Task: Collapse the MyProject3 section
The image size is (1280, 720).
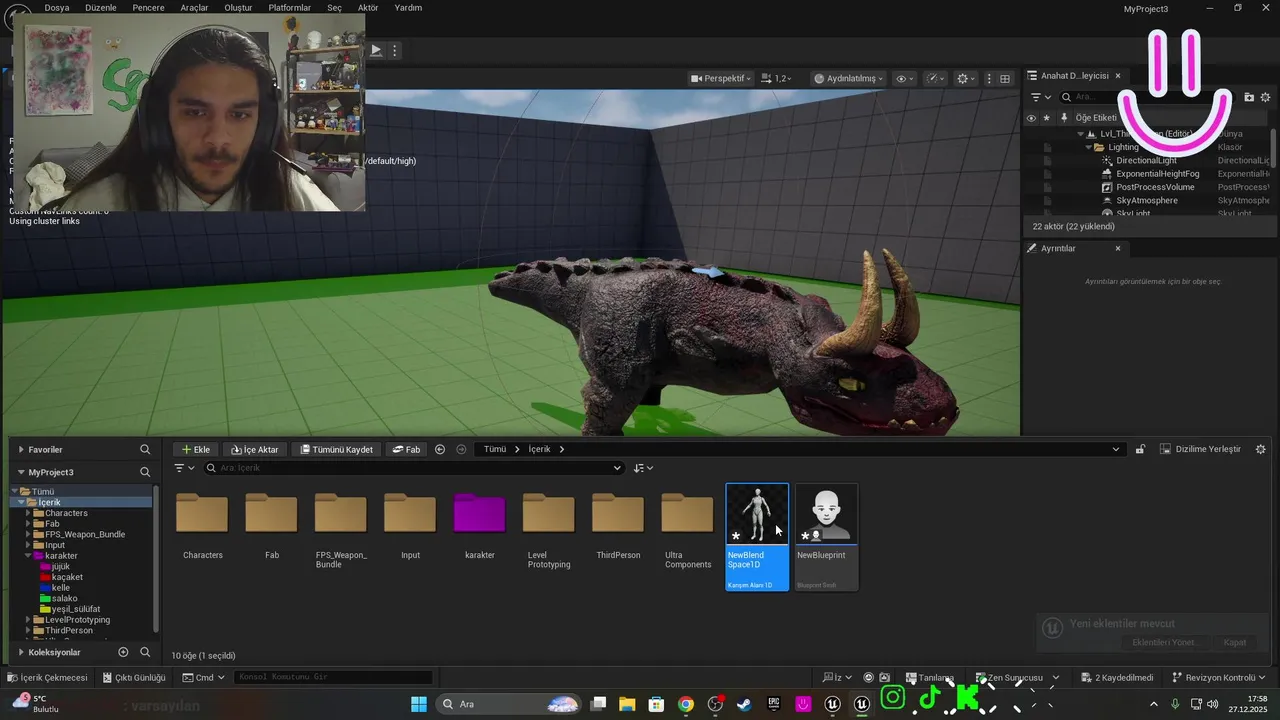Action: tap(20, 472)
